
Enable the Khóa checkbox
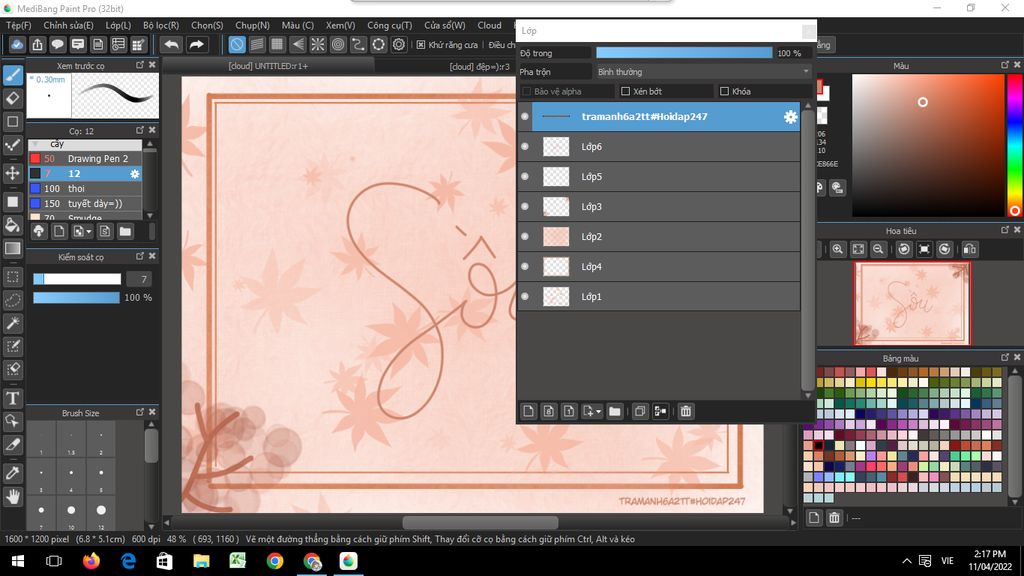(x=724, y=91)
